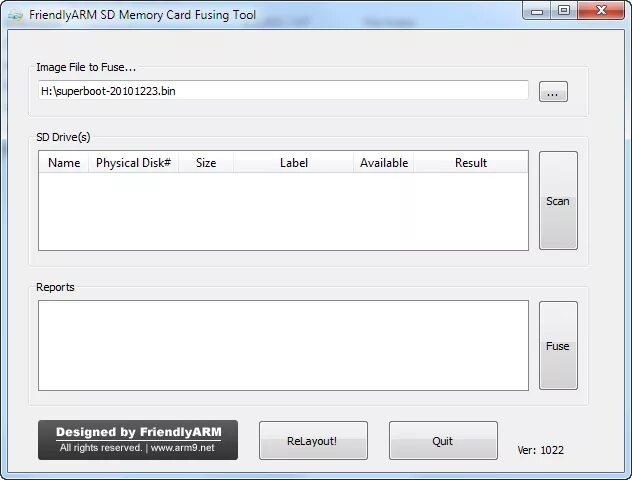This screenshot has width=632, height=480.
Task: Maximize the Fusing Tool window
Action: click(x=564, y=10)
